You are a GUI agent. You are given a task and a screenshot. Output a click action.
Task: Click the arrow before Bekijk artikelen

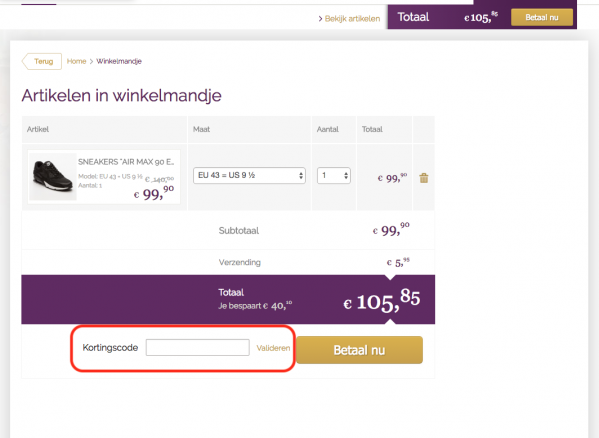point(320,19)
